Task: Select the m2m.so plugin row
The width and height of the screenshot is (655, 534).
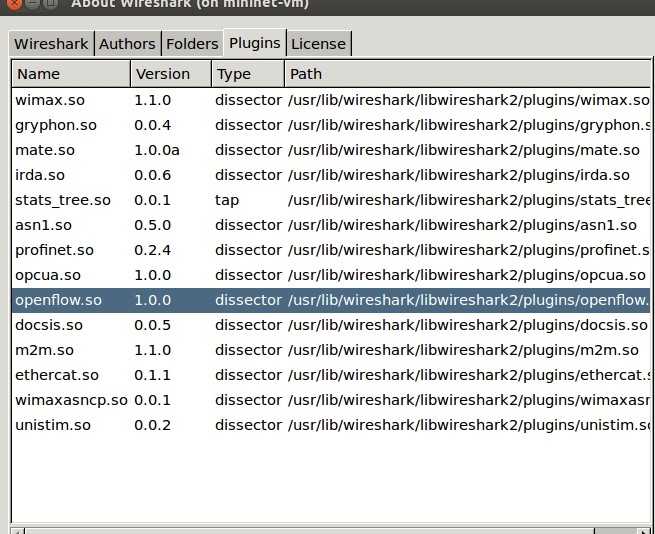Action: click(x=331, y=350)
